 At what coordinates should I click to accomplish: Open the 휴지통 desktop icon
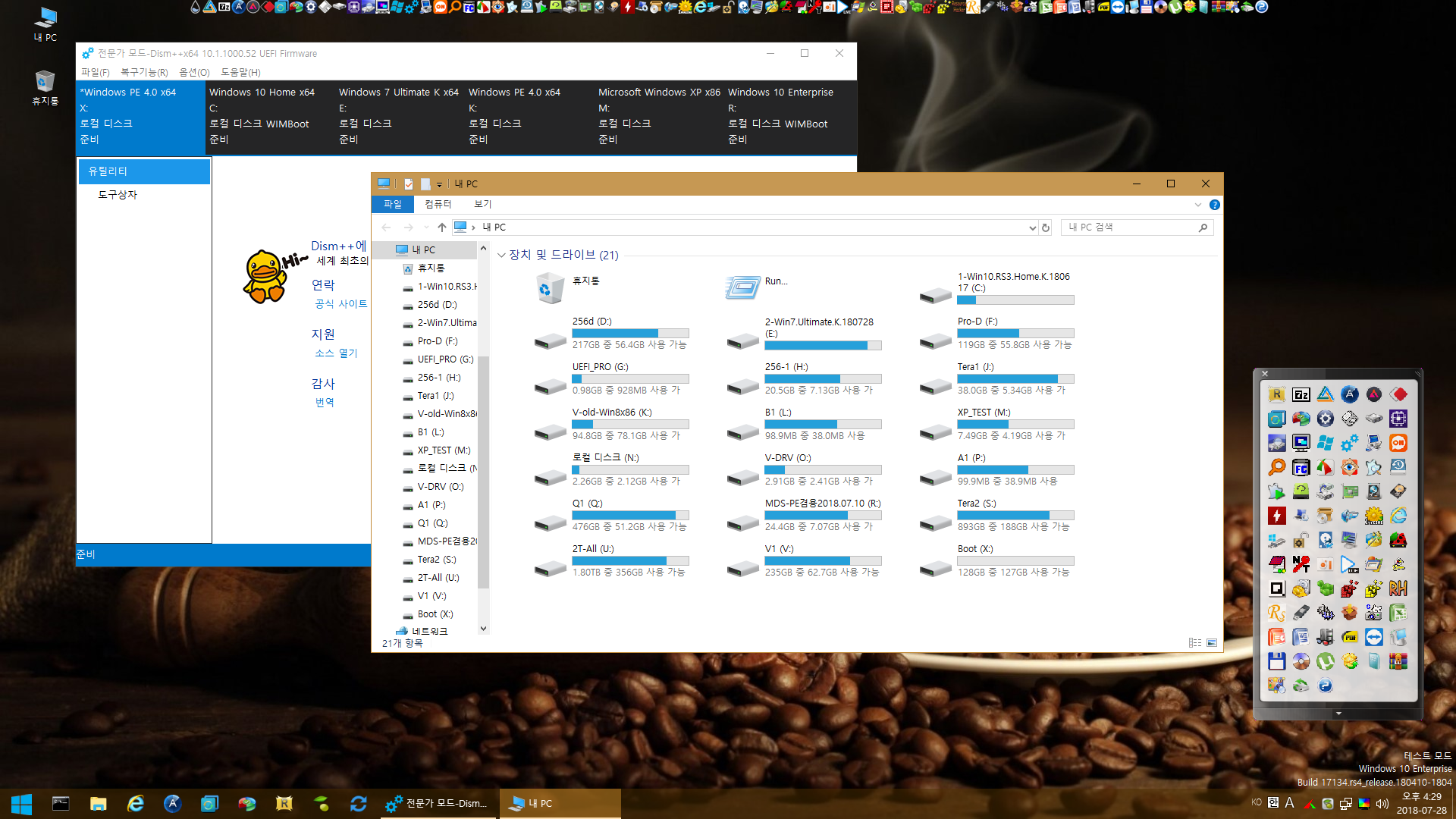click(x=45, y=88)
